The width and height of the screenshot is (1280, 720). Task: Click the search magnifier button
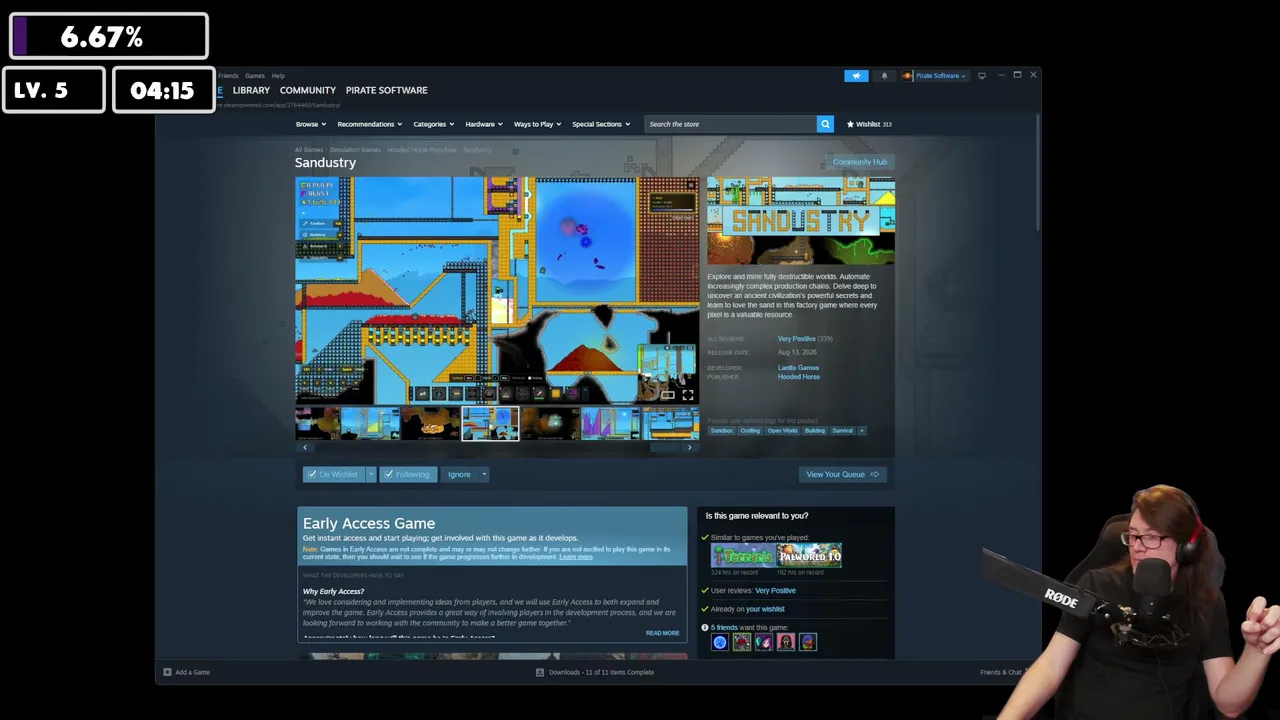point(825,124)
